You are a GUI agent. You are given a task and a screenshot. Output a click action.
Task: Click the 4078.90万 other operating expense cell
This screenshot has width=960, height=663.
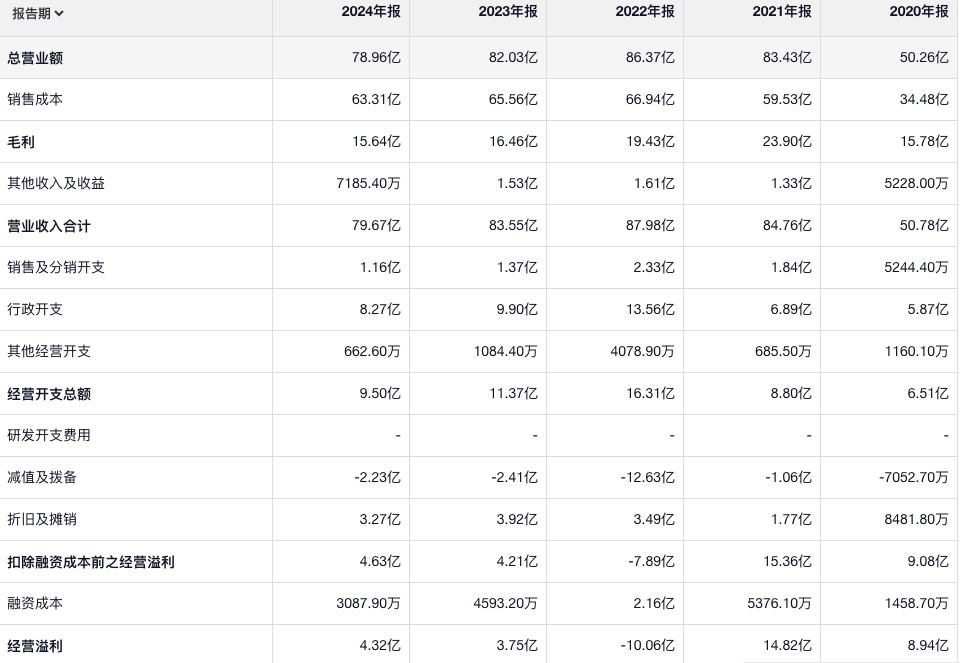coord(639,352)
